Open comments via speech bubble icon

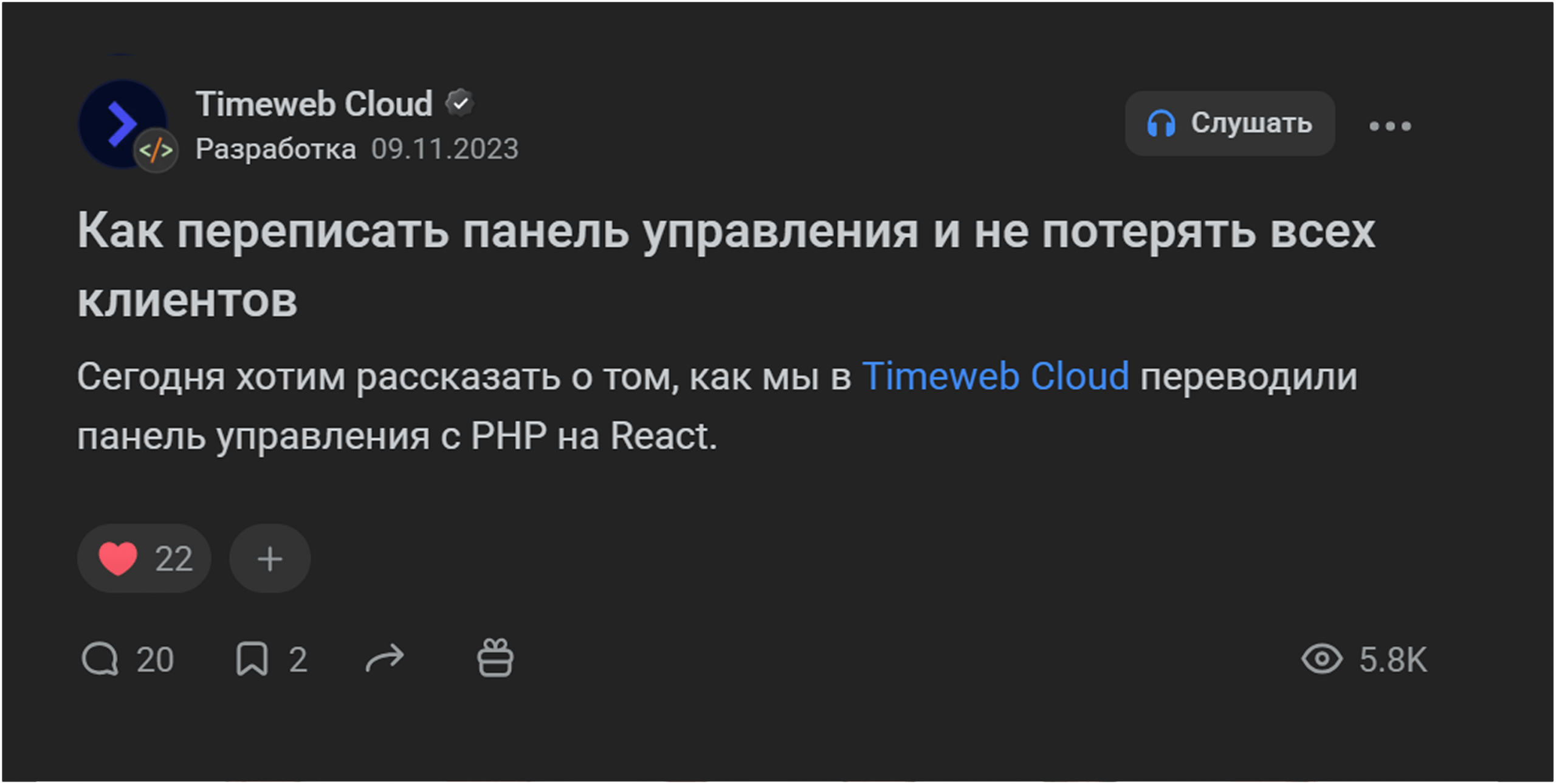(x=100, y=659)
